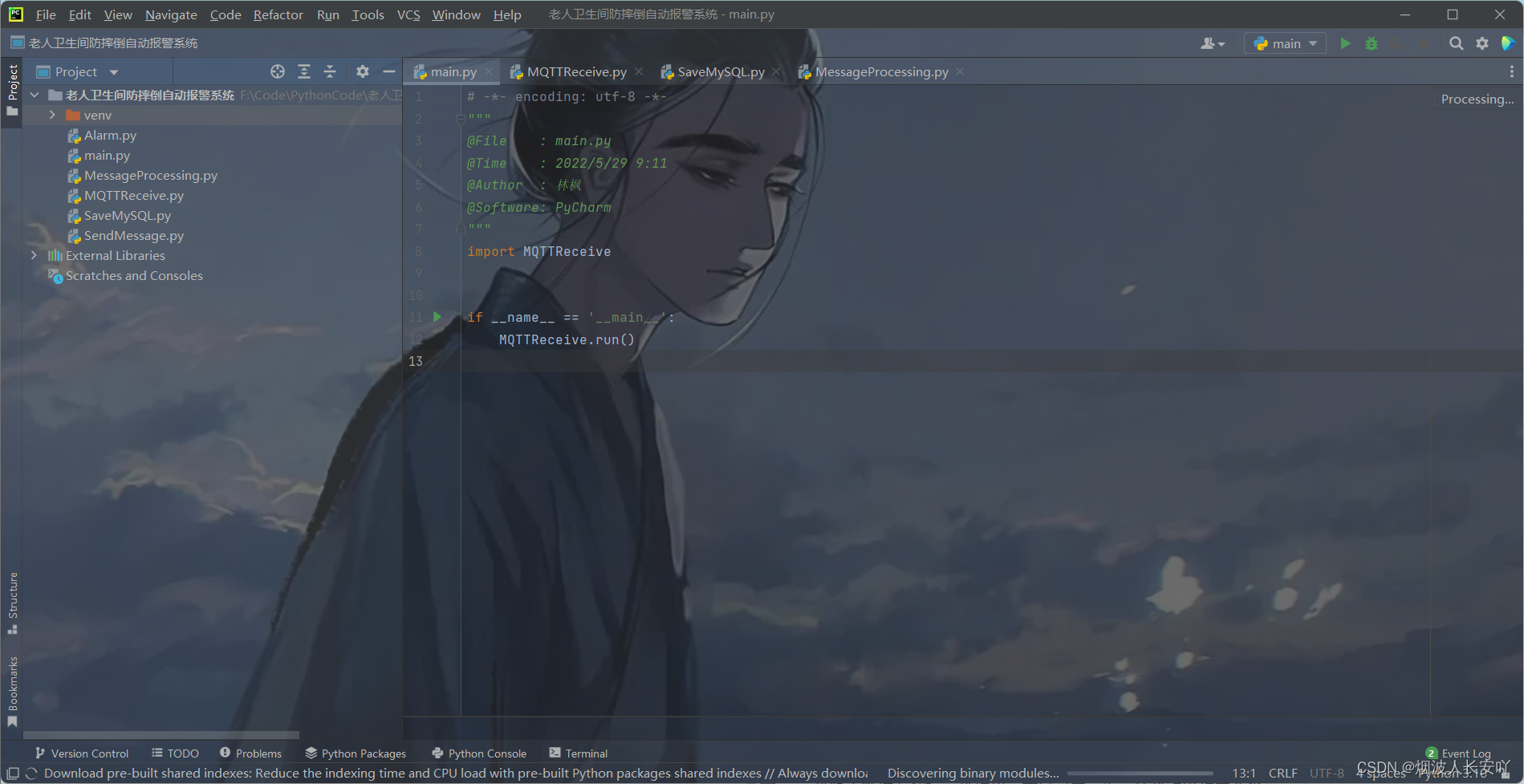
Task: Click Expand All in Project panel
Action: click(304, 71)
